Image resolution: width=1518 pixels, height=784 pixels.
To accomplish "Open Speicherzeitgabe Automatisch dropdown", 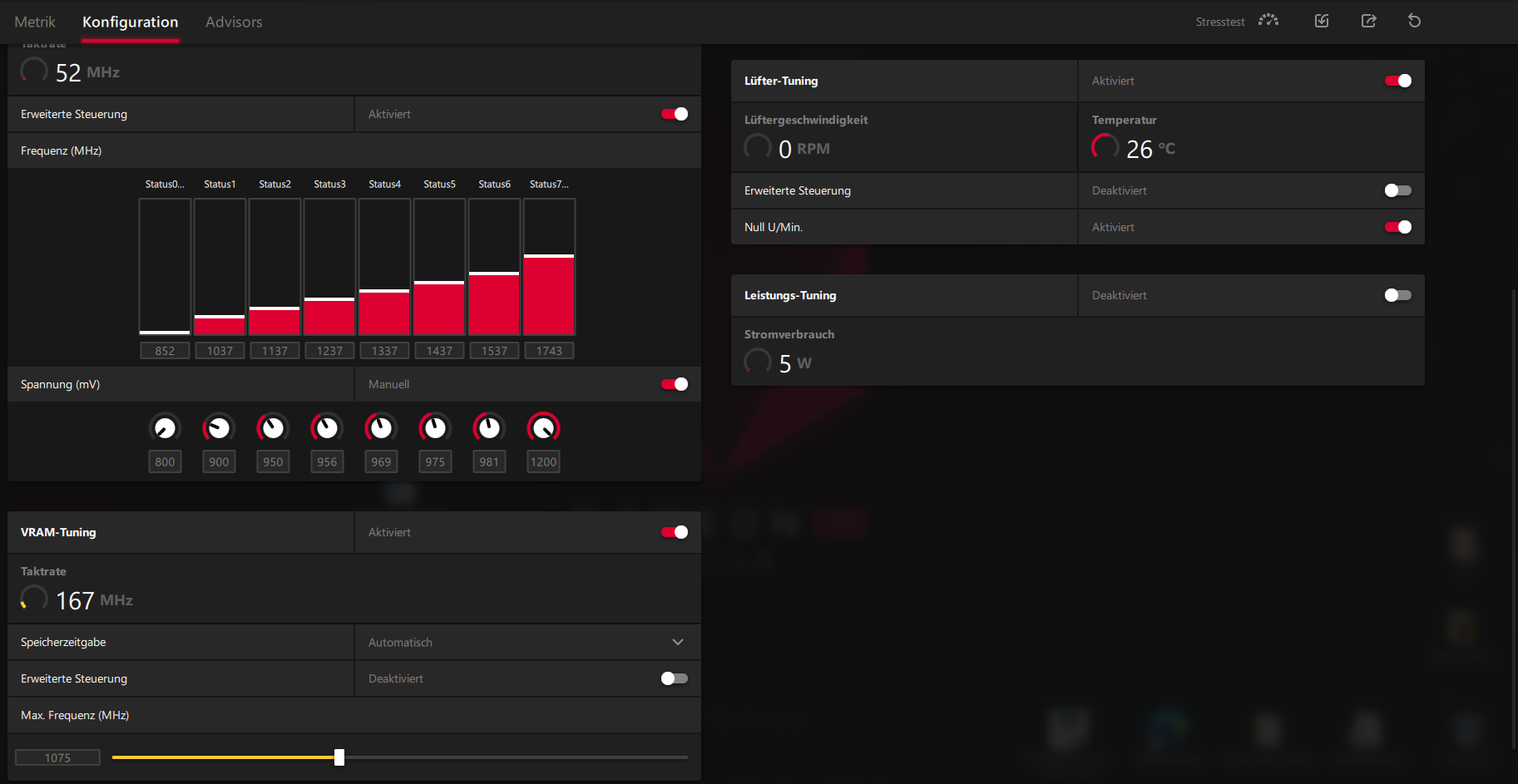I will 527,642.
